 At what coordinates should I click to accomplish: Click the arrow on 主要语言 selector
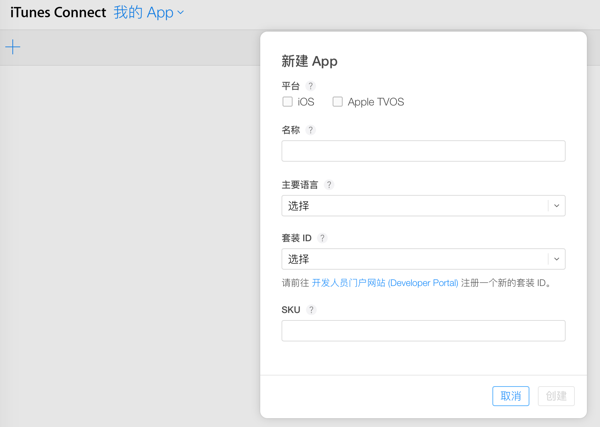[x=556, y=206]
